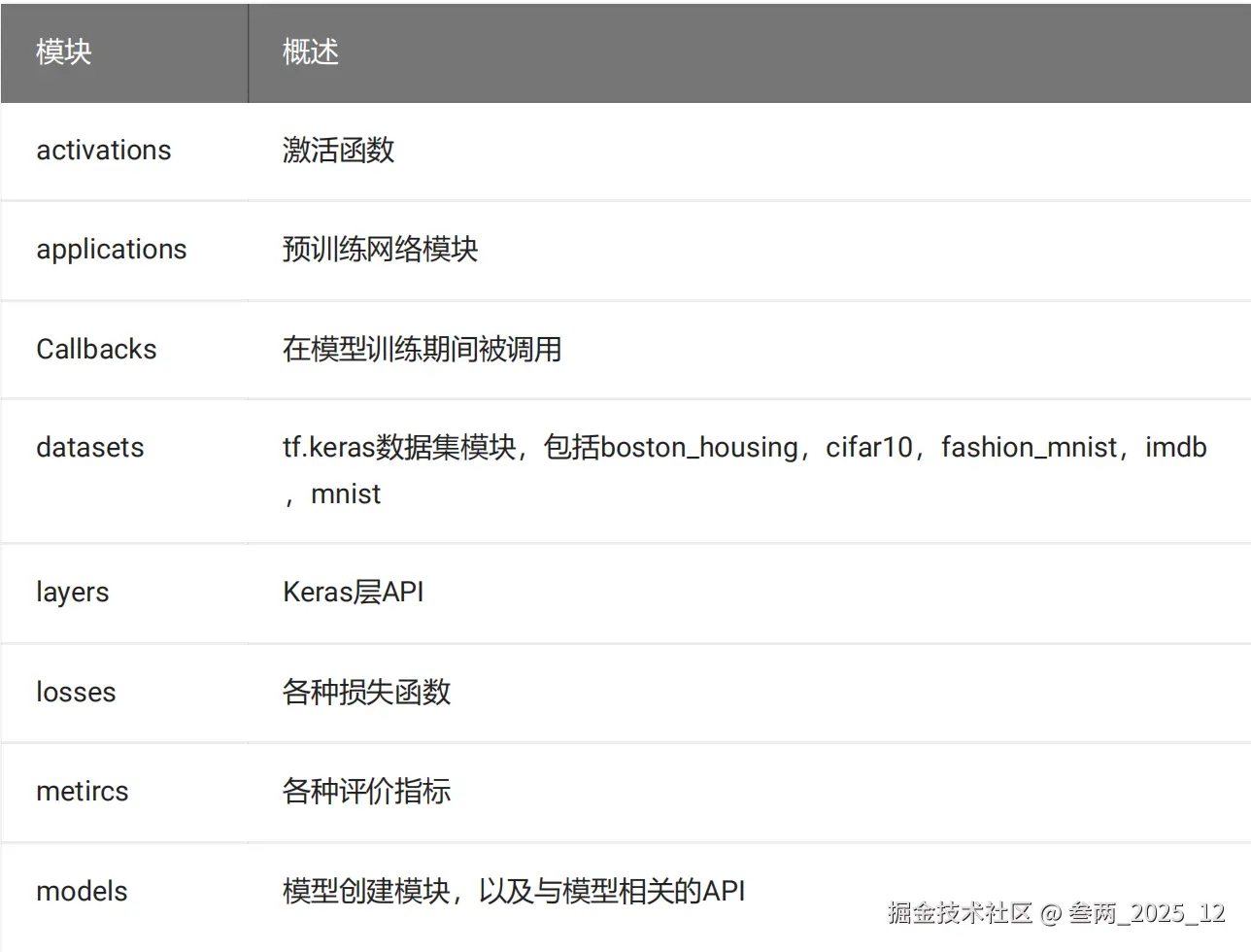Select the datasets module cell
1251x952 pixels.
(x=90, y=448)
